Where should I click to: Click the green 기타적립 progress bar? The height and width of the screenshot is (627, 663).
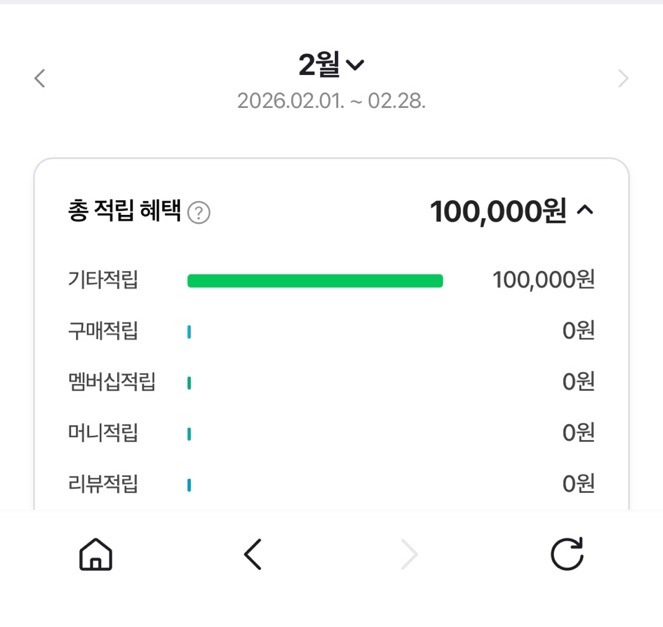[315, 281]
